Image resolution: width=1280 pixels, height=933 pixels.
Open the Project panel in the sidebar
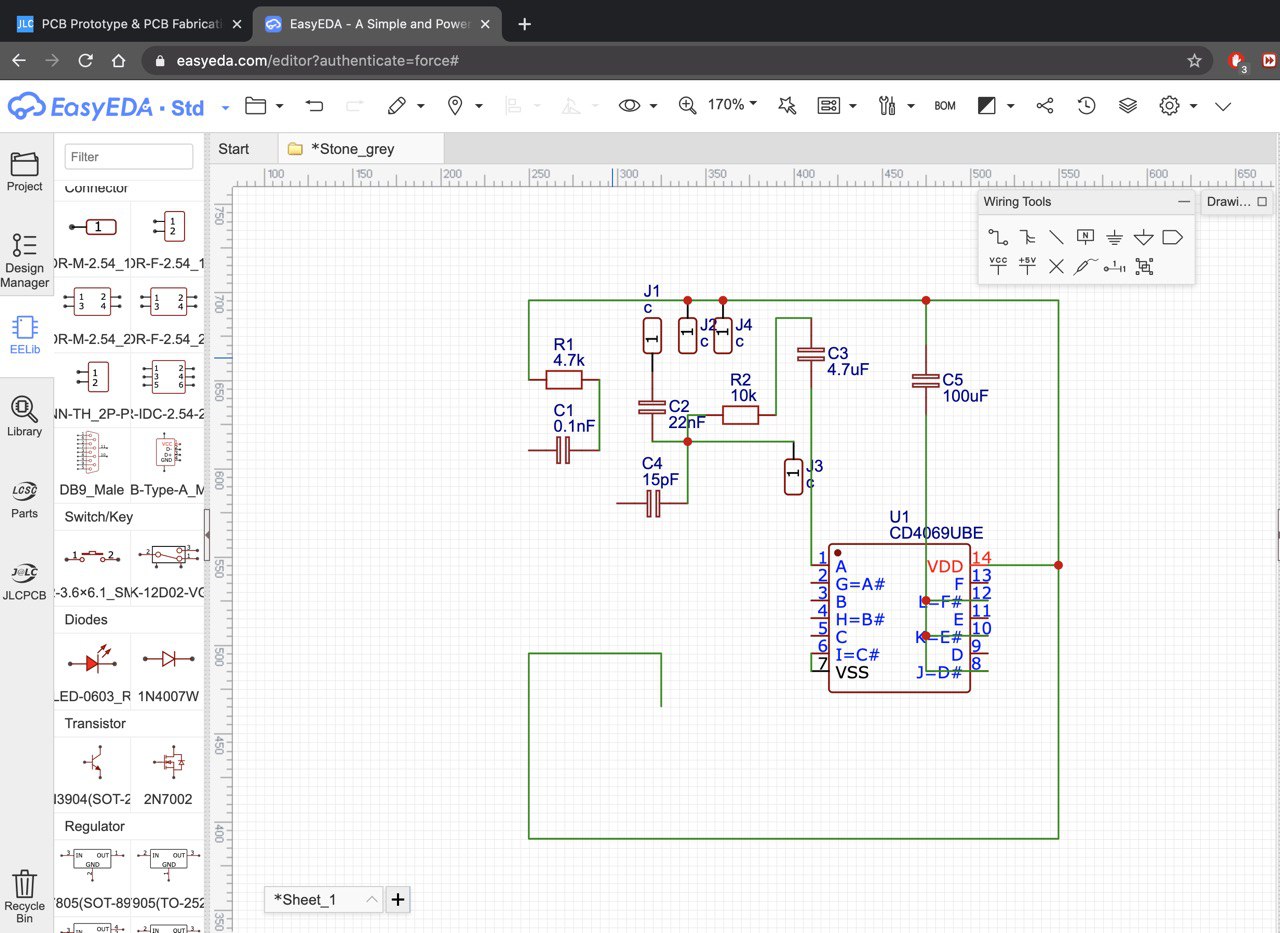[x=25, y=172]
